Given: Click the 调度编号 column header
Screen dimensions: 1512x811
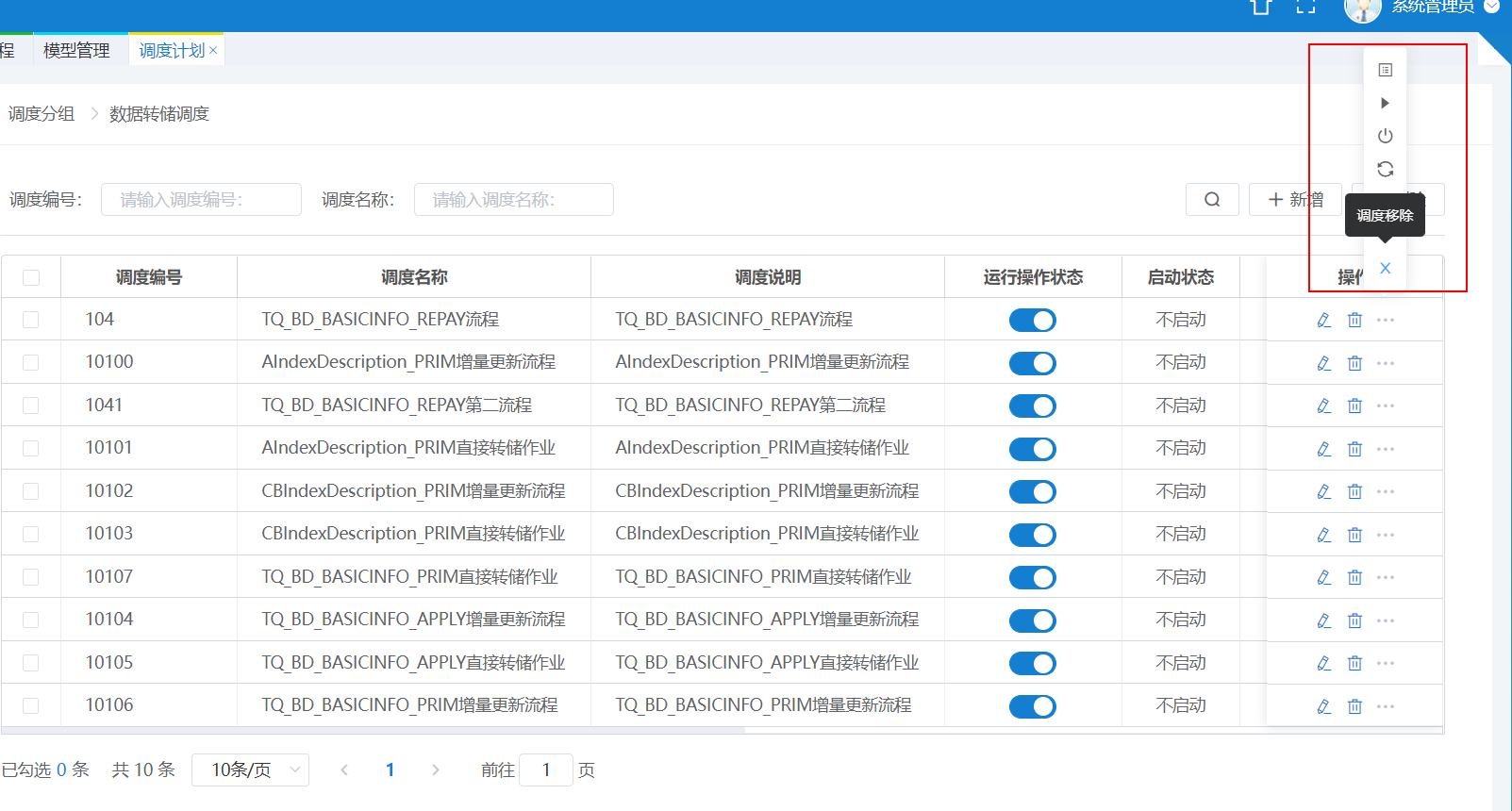Looking at the screenshot, I should click(149, 277).
